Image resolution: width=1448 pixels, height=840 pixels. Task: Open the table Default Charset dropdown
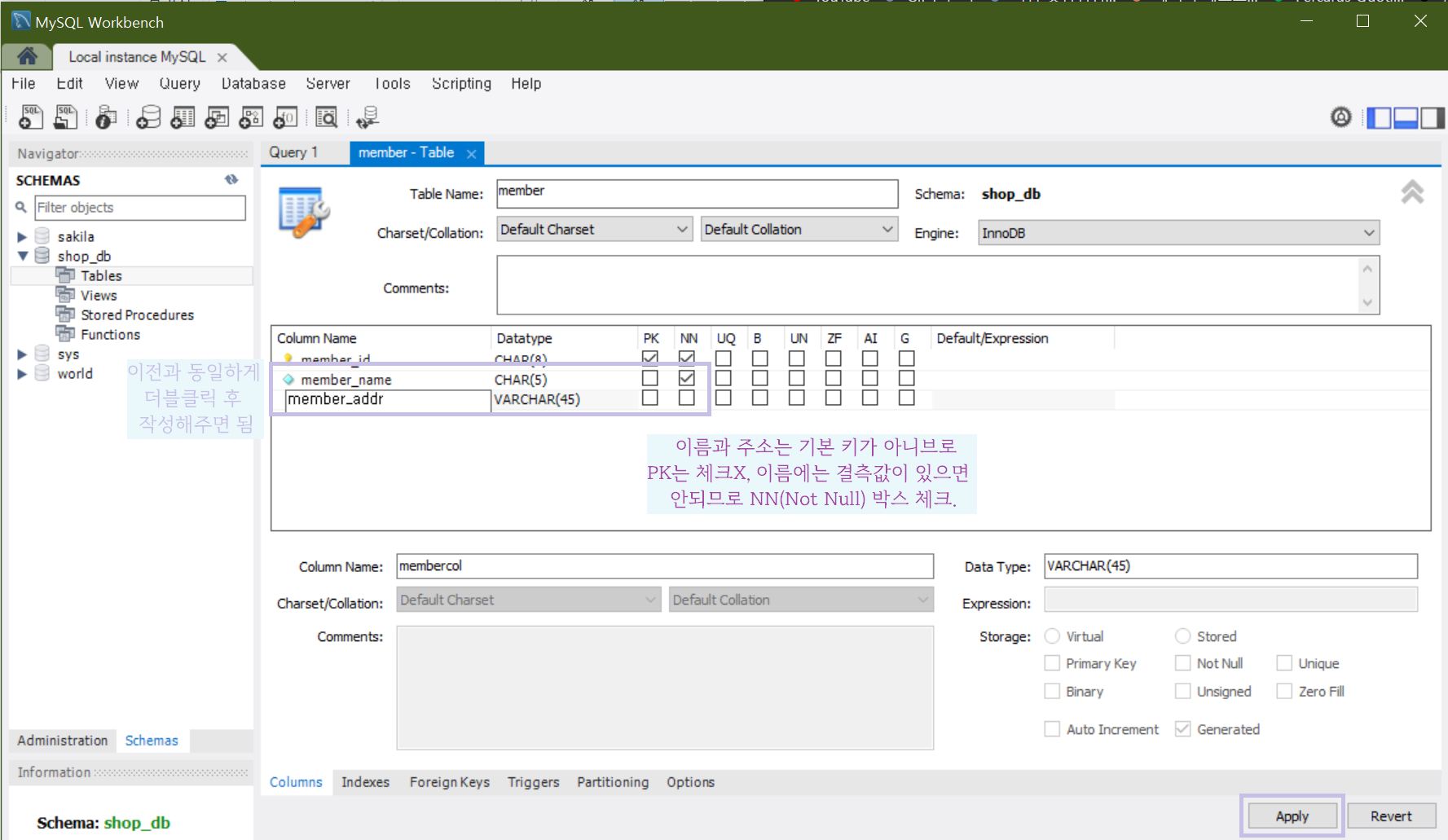click(594, 230)
